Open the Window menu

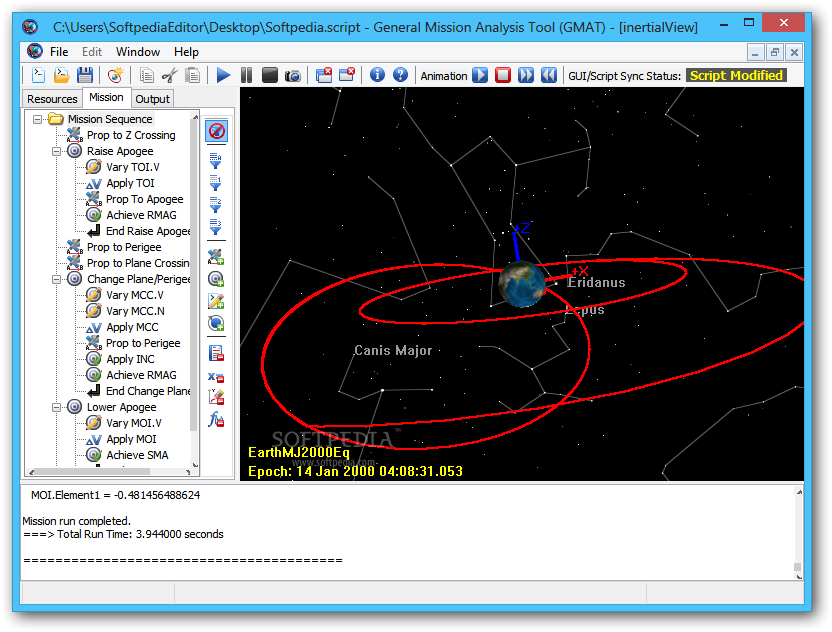click(138, 52)
